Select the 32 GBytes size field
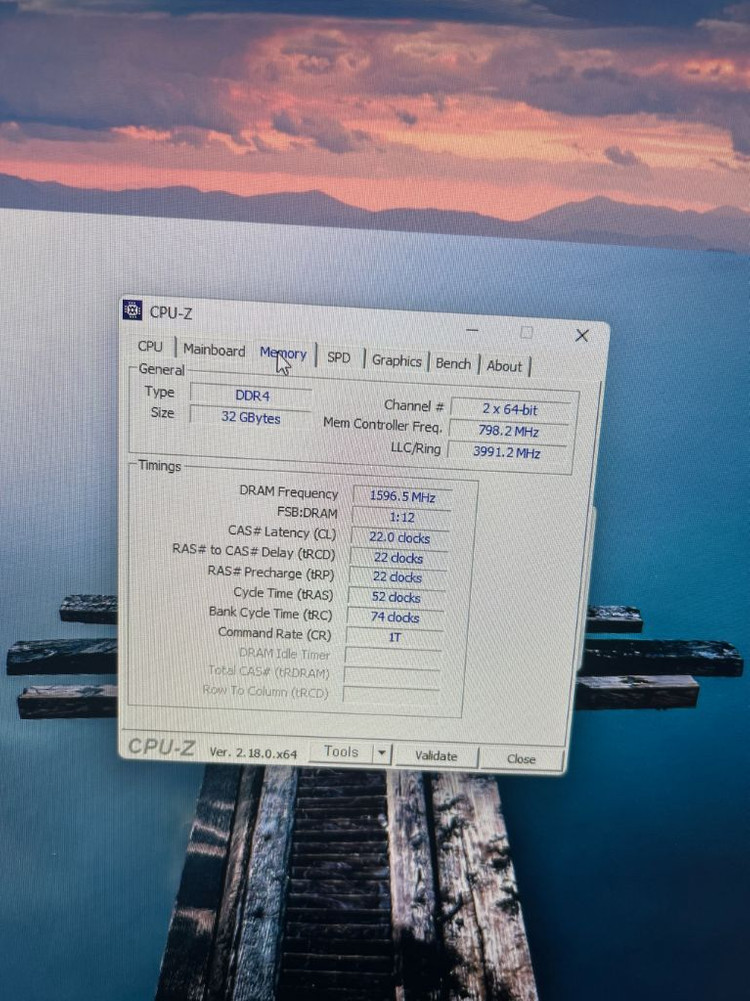750x1001 pixels. pyautogui.click(x=250, y=417)
